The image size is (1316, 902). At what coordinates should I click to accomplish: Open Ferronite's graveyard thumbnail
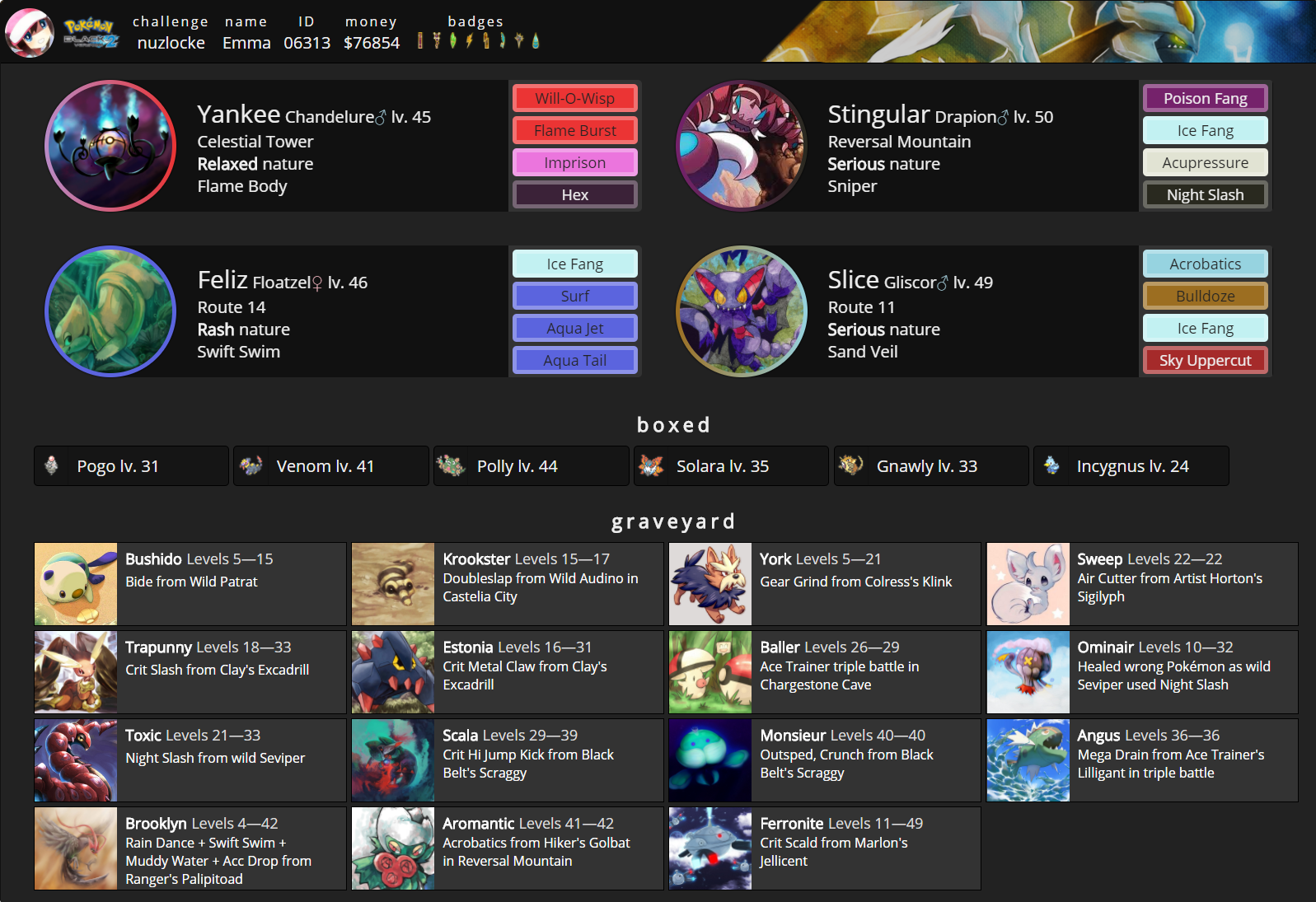(710, 848)
